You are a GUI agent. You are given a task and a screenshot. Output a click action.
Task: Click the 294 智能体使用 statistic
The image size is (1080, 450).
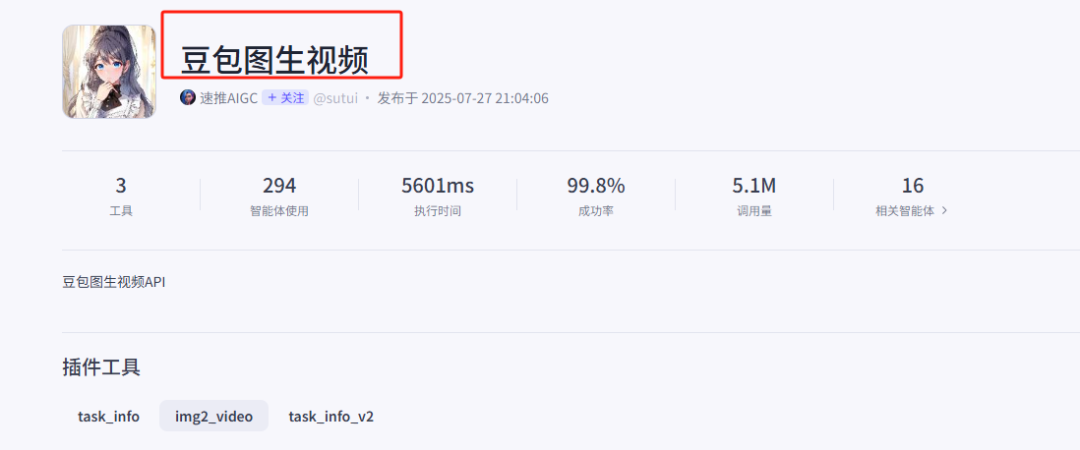279,196
